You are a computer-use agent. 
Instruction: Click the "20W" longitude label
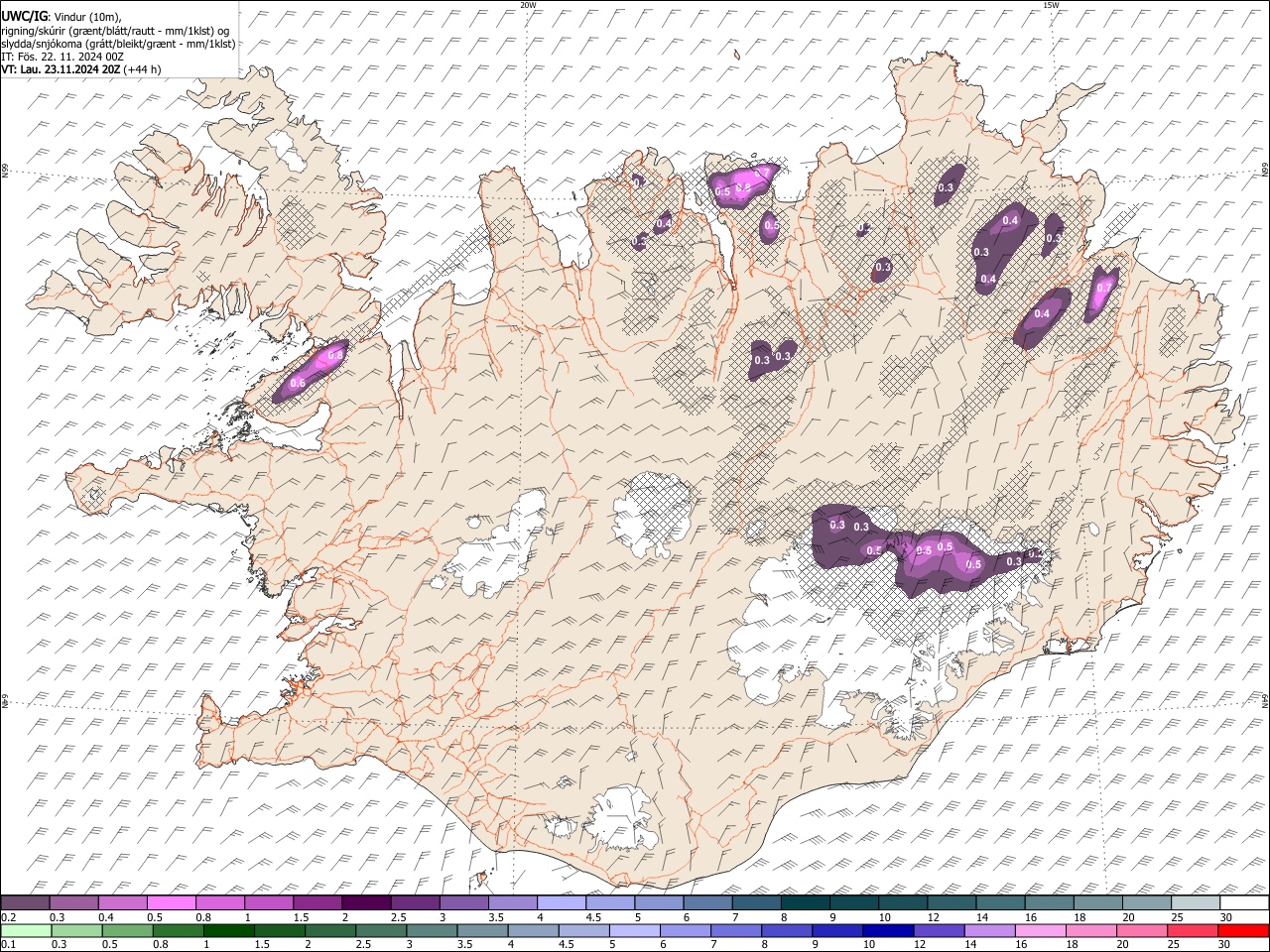click(x=528, y=5)
